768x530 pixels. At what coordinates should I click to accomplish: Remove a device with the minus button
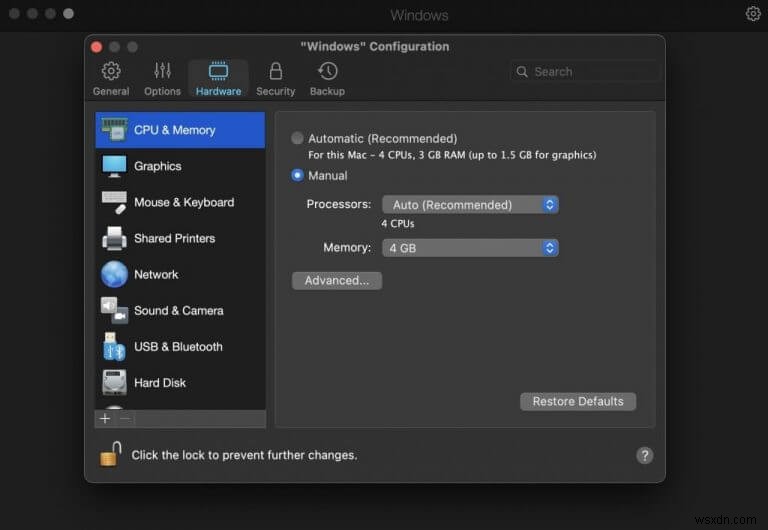coord(125,418)
